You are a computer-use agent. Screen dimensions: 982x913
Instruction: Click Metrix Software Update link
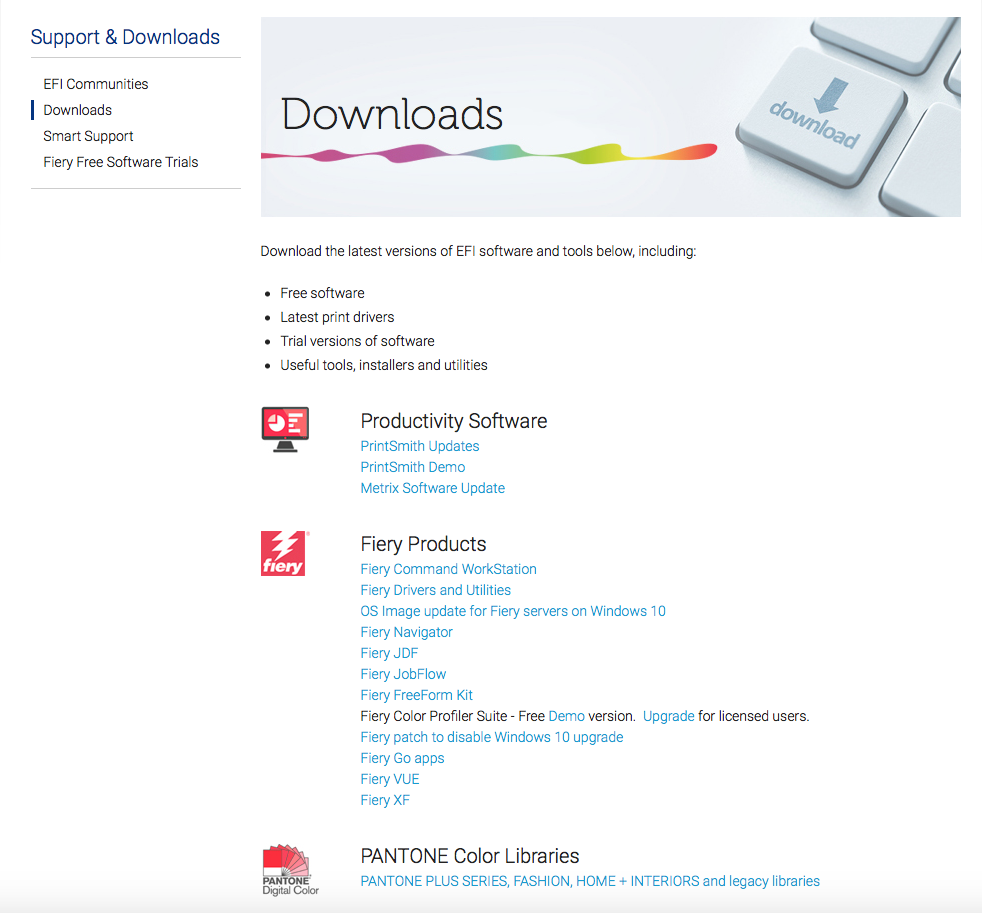(433, 488)
